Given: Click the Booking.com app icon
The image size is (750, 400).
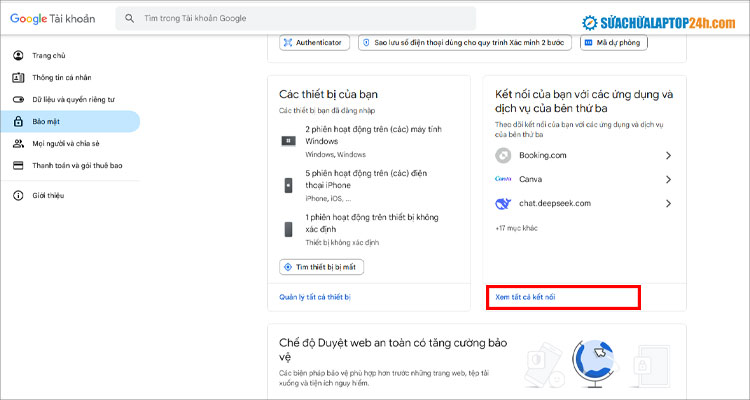Looking at the screenshot, I should [x=503, y=156].
